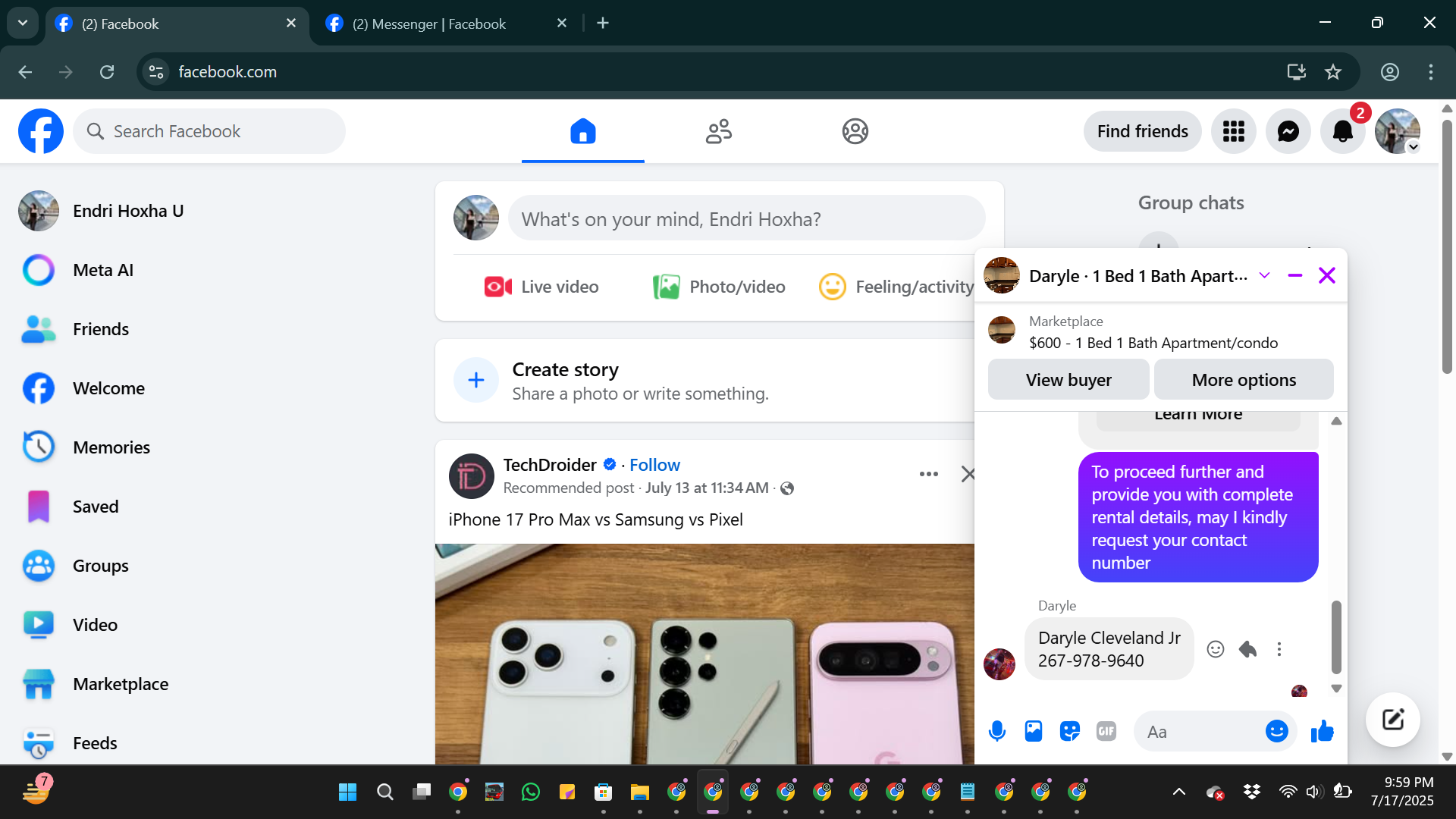Screen dimensions: 1456x819
Task: Start a new message with compose button
Action: [x=1393, y=720]
